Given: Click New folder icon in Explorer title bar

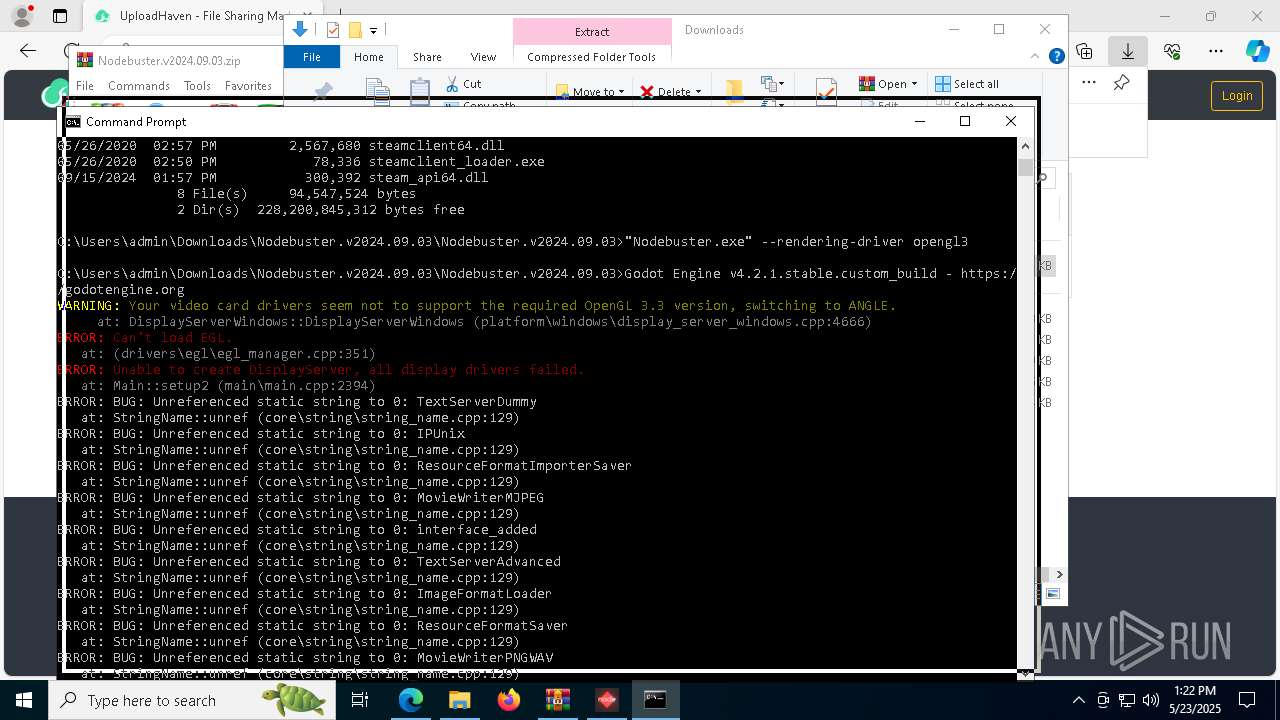Looking at the screenshot, I should pyautogui.click(x=354, y=30).
